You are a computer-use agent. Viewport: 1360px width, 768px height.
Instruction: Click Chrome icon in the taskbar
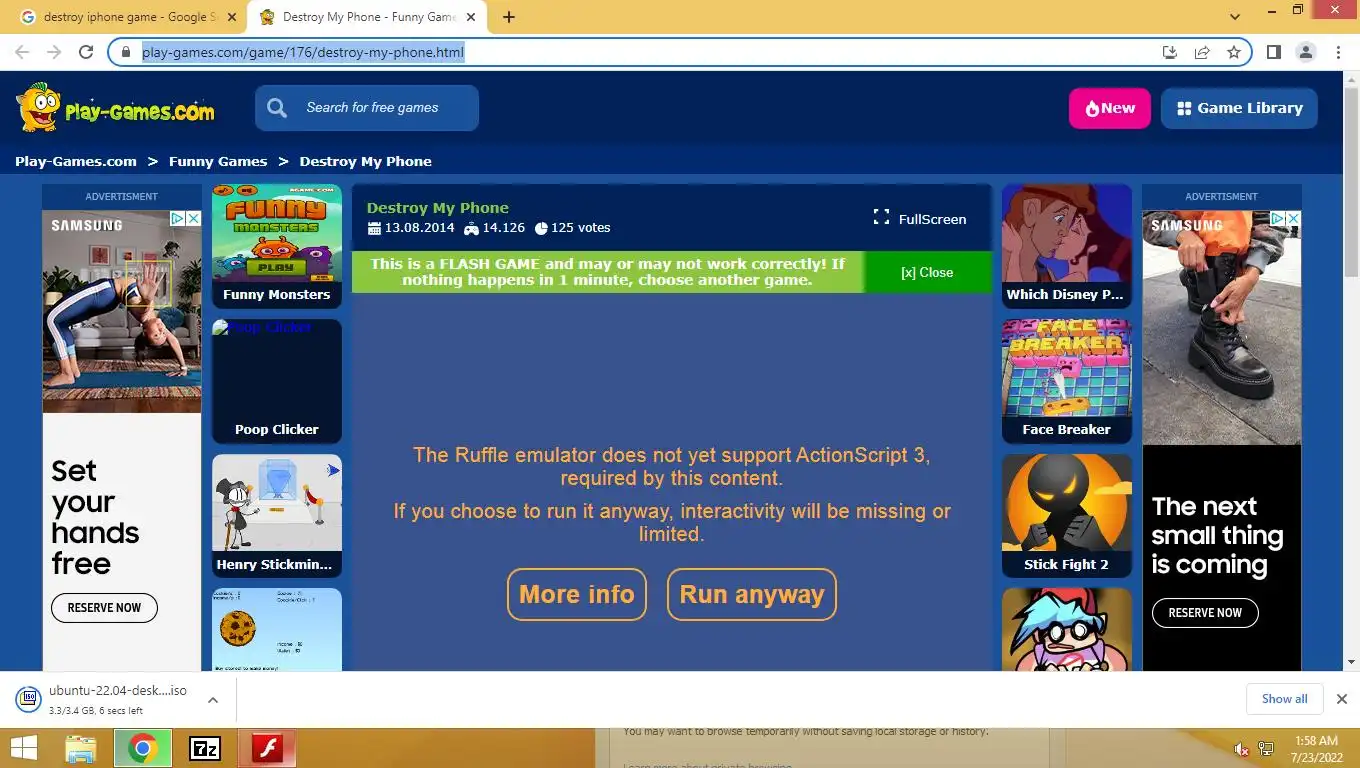(143, 748)
